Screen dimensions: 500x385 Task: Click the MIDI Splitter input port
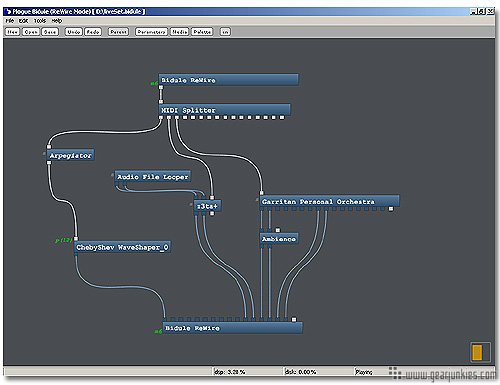(161, 102)
